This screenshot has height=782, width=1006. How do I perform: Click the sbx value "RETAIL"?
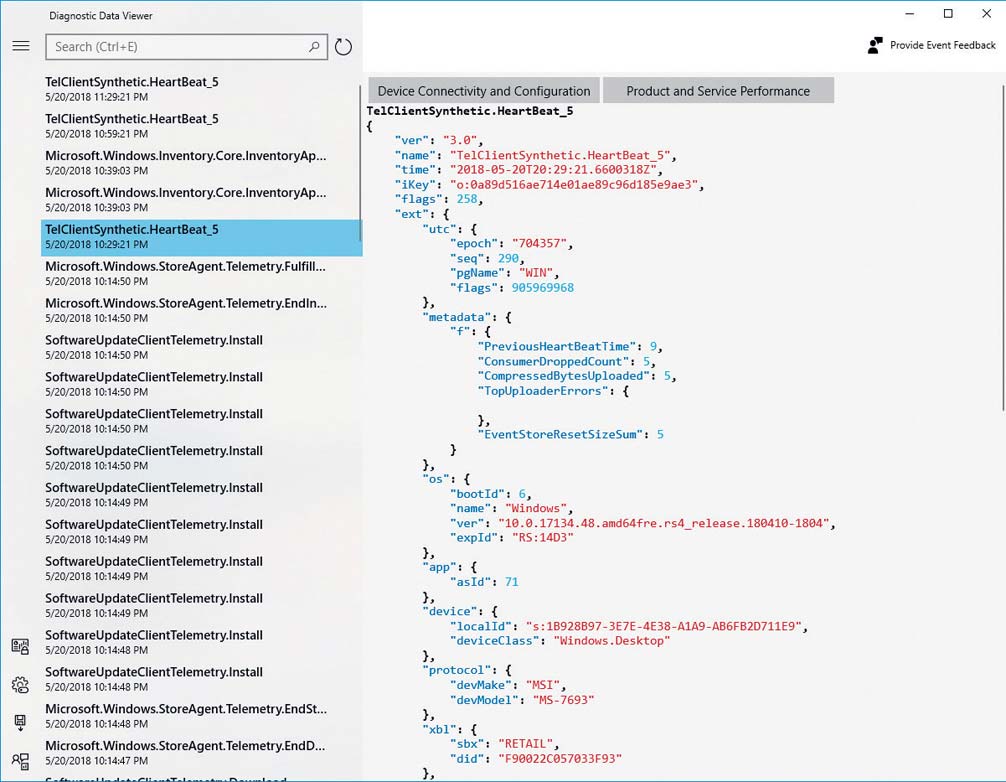[525, 744]
